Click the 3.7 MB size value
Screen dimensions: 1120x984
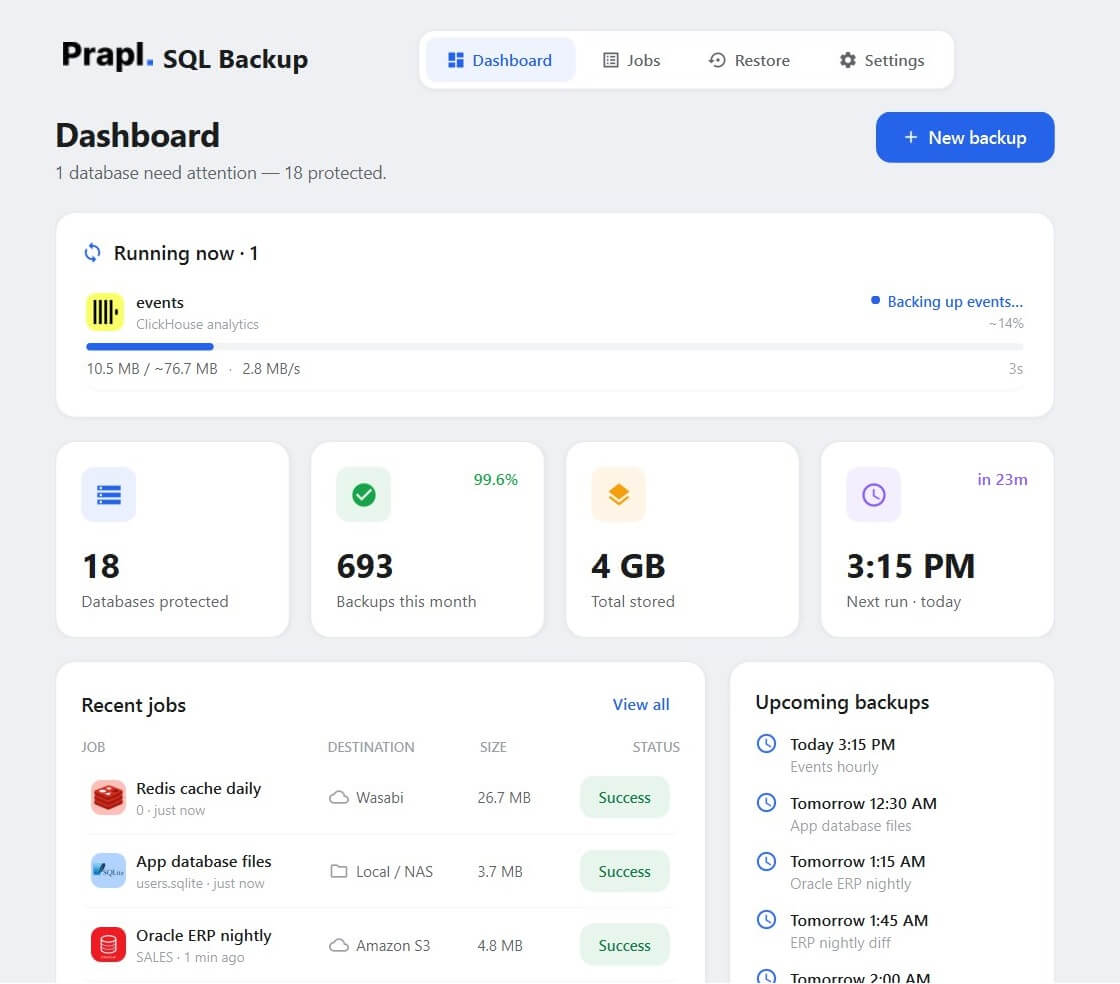coord(500,871)
